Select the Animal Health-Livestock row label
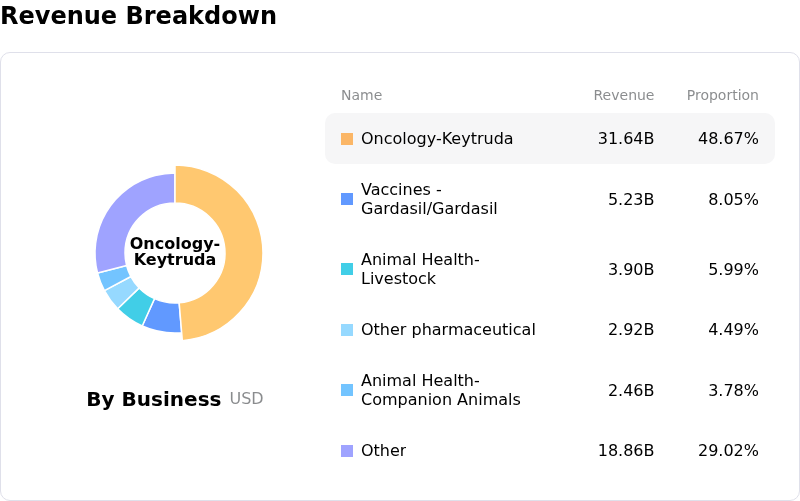Image resolution: width=800 pixels, height=501 pixels. (420, 269)
